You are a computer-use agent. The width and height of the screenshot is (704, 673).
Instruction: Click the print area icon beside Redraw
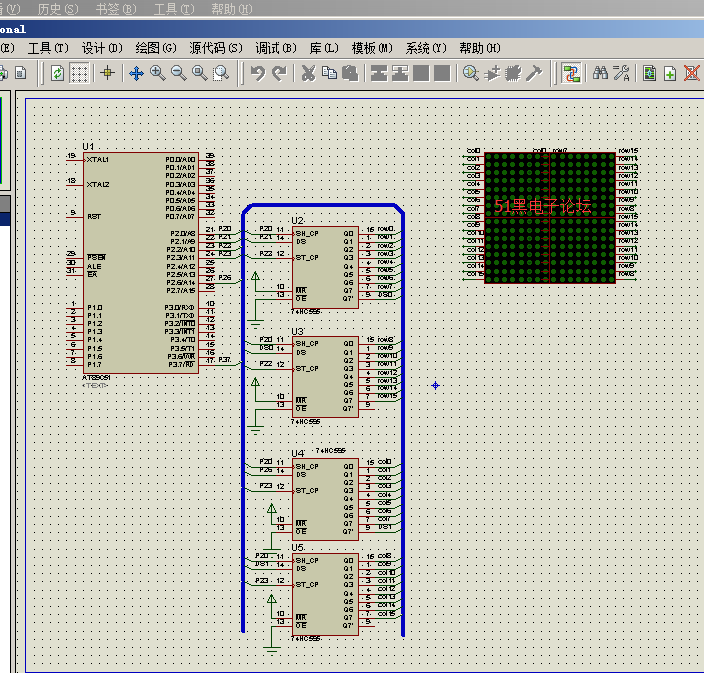point(21,73)
